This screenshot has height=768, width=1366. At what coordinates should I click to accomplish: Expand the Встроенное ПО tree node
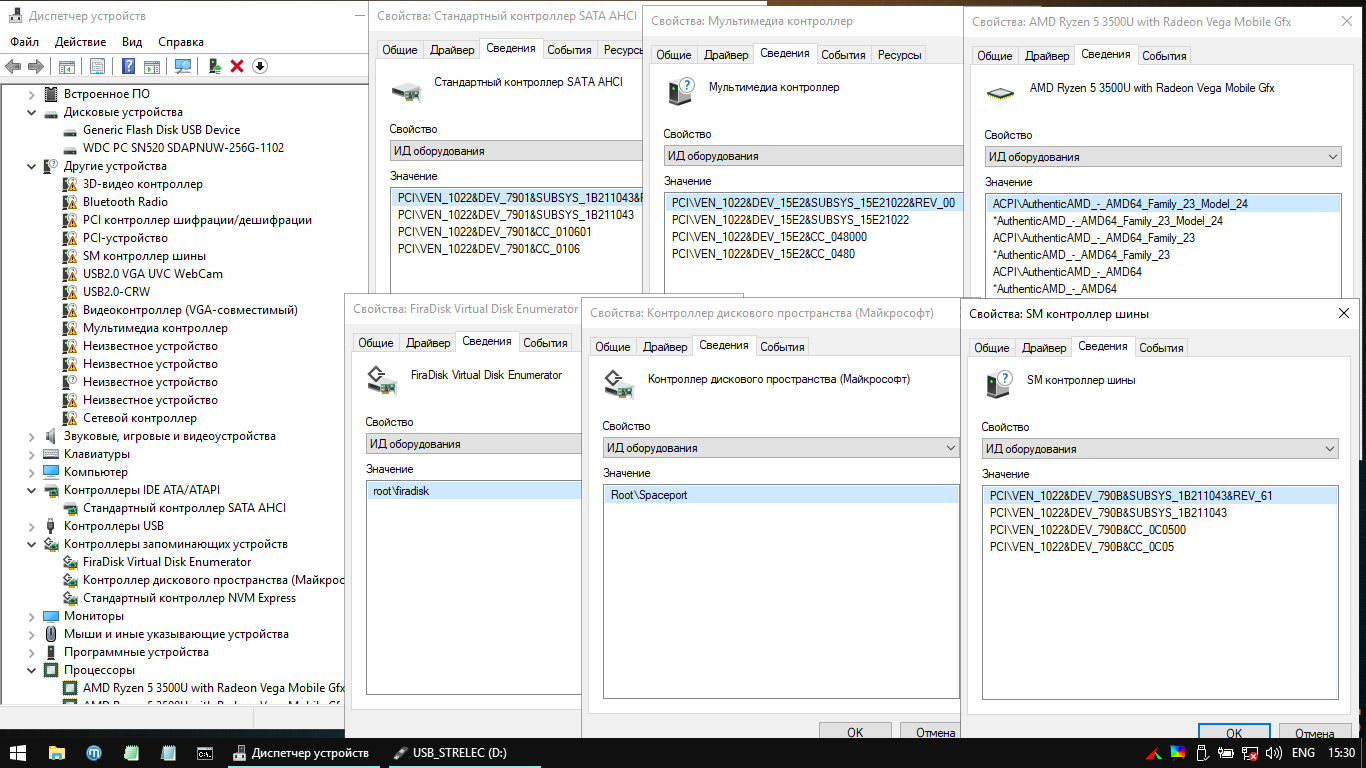click(32, 94)
